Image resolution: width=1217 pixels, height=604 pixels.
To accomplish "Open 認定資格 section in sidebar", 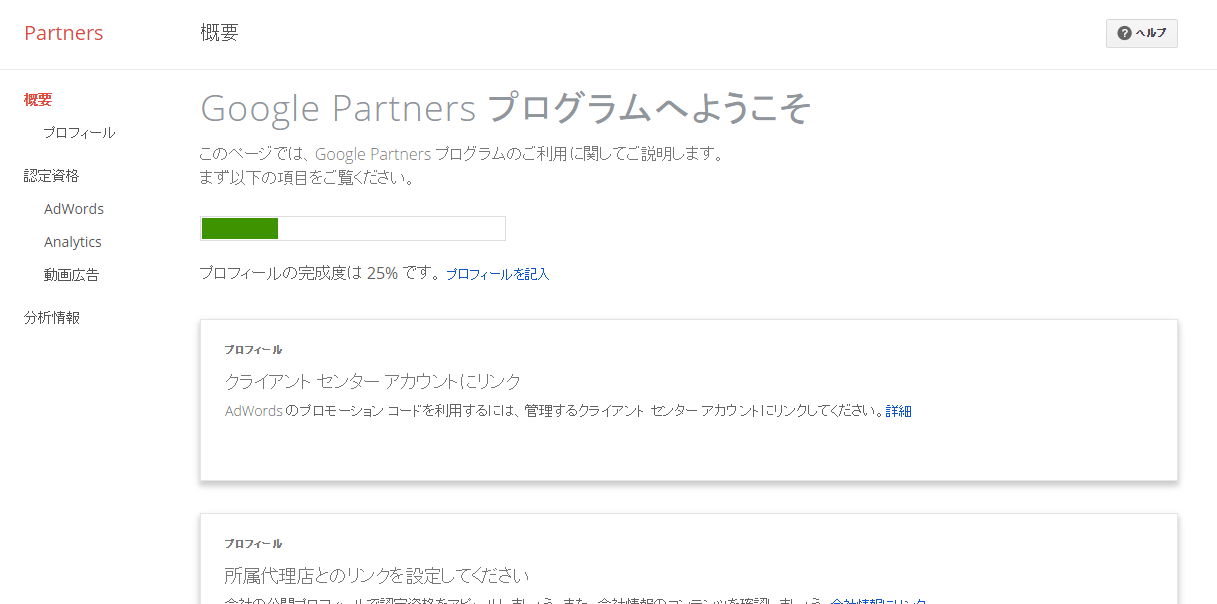I will pyautogui.click(x=51, y=176).
